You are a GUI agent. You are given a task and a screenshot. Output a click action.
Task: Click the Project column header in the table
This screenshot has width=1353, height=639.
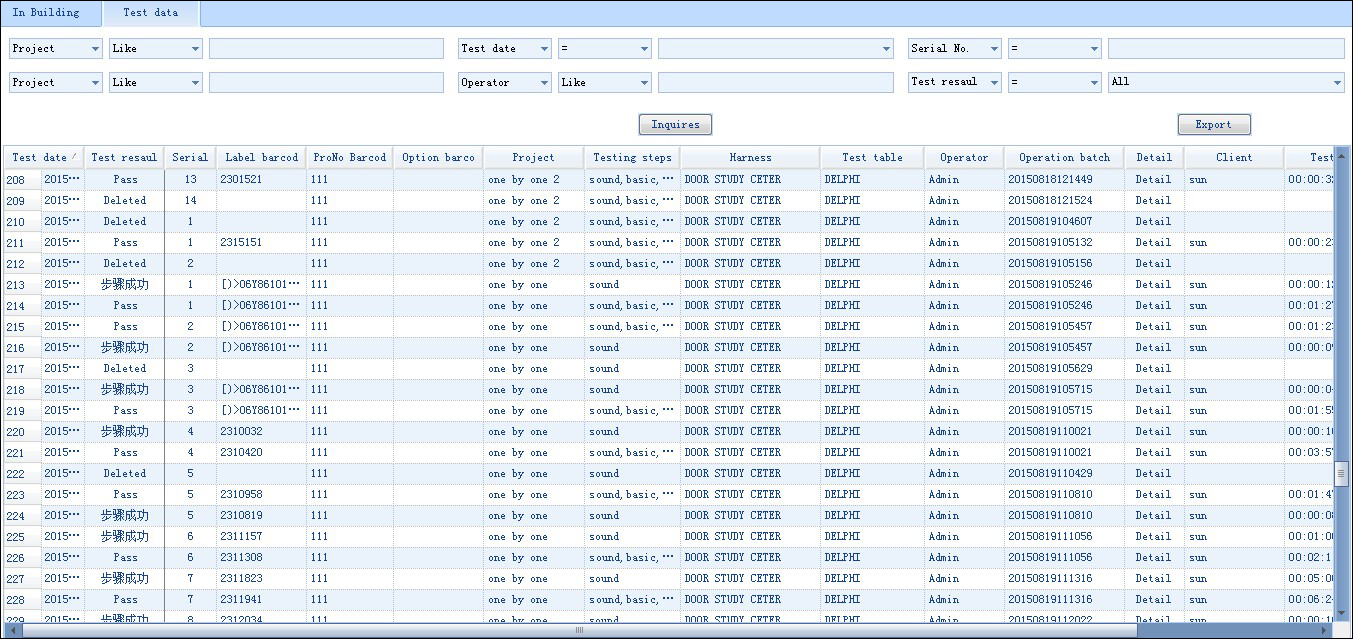(533, 157)
